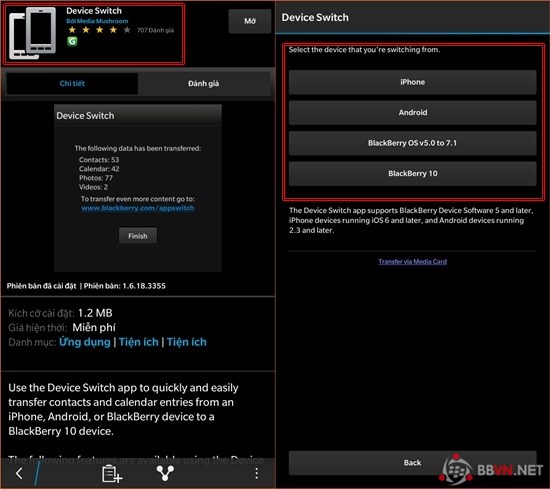
Task: Tap the share icon in bottom bar
Action: 165,473
